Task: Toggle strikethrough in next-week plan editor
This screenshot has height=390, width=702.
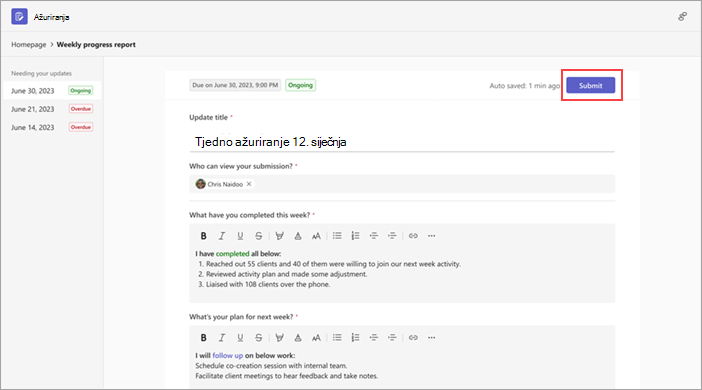Action: click(258, 338)
